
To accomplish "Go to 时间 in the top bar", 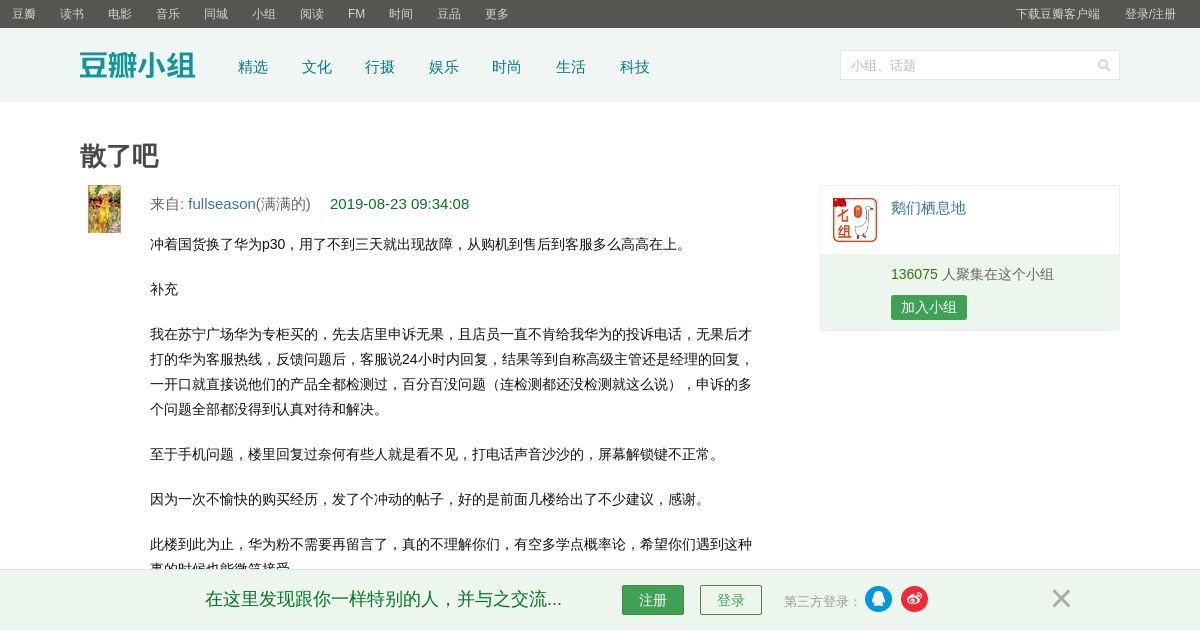I will 401,14.
